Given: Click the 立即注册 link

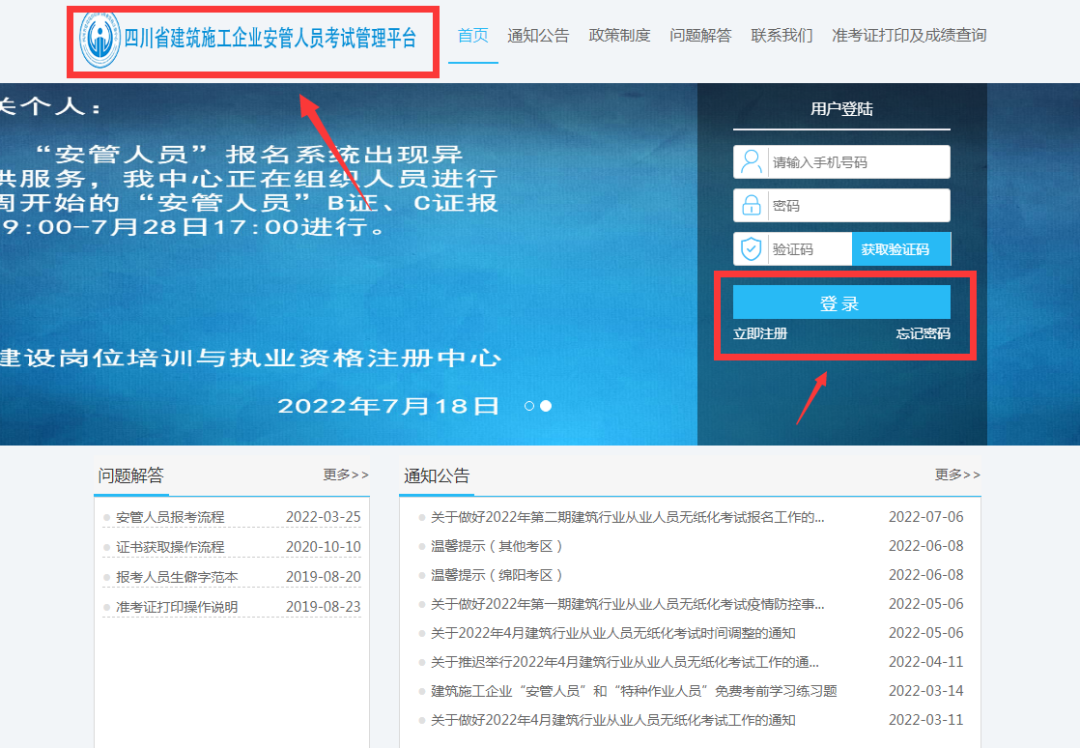Looking at the screenshot, I should tap(760, 334).
